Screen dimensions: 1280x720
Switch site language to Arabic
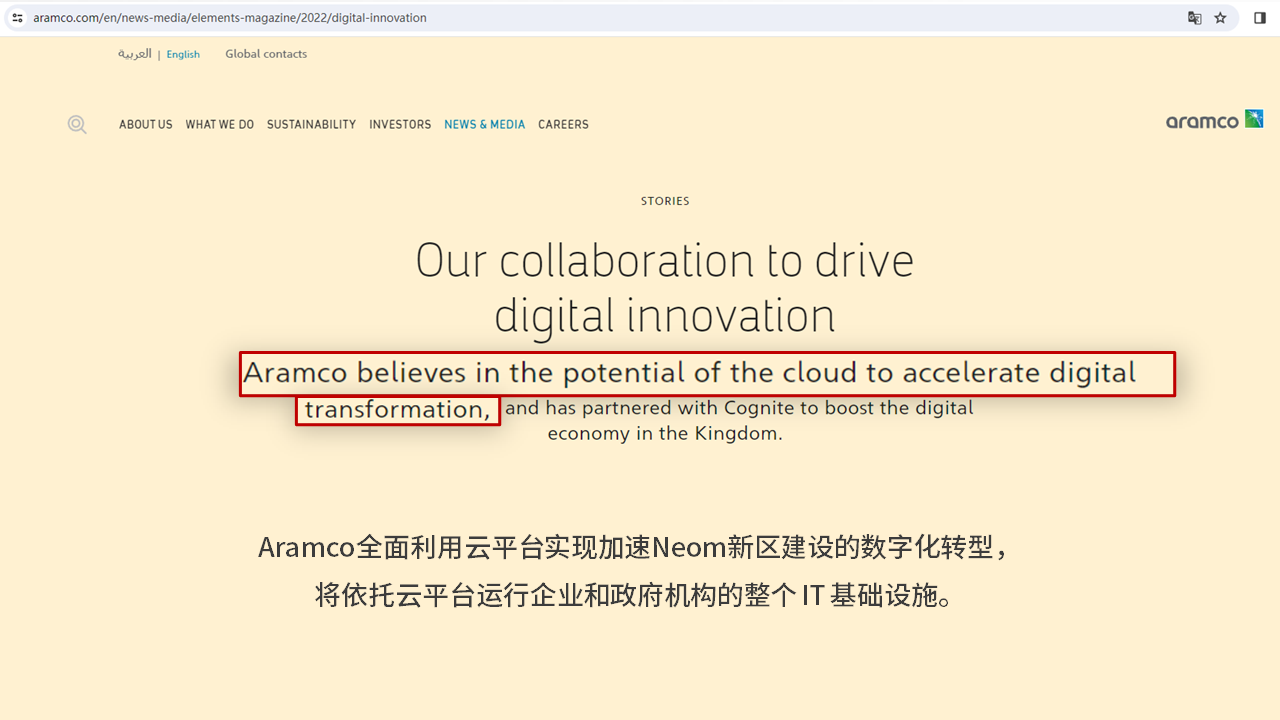134,54
